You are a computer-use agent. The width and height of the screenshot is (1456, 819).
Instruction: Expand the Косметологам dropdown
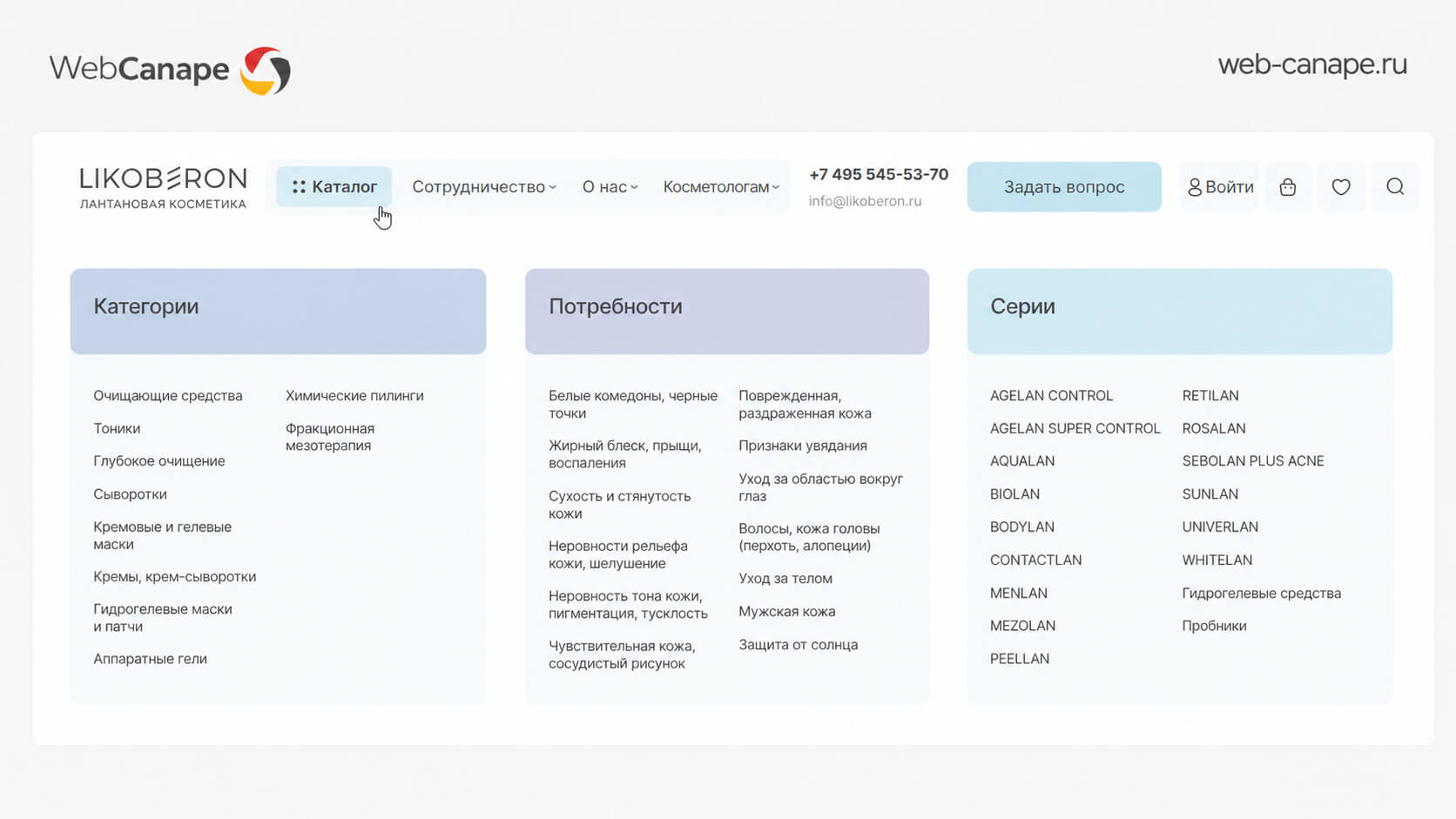click(x=721, y=187)
